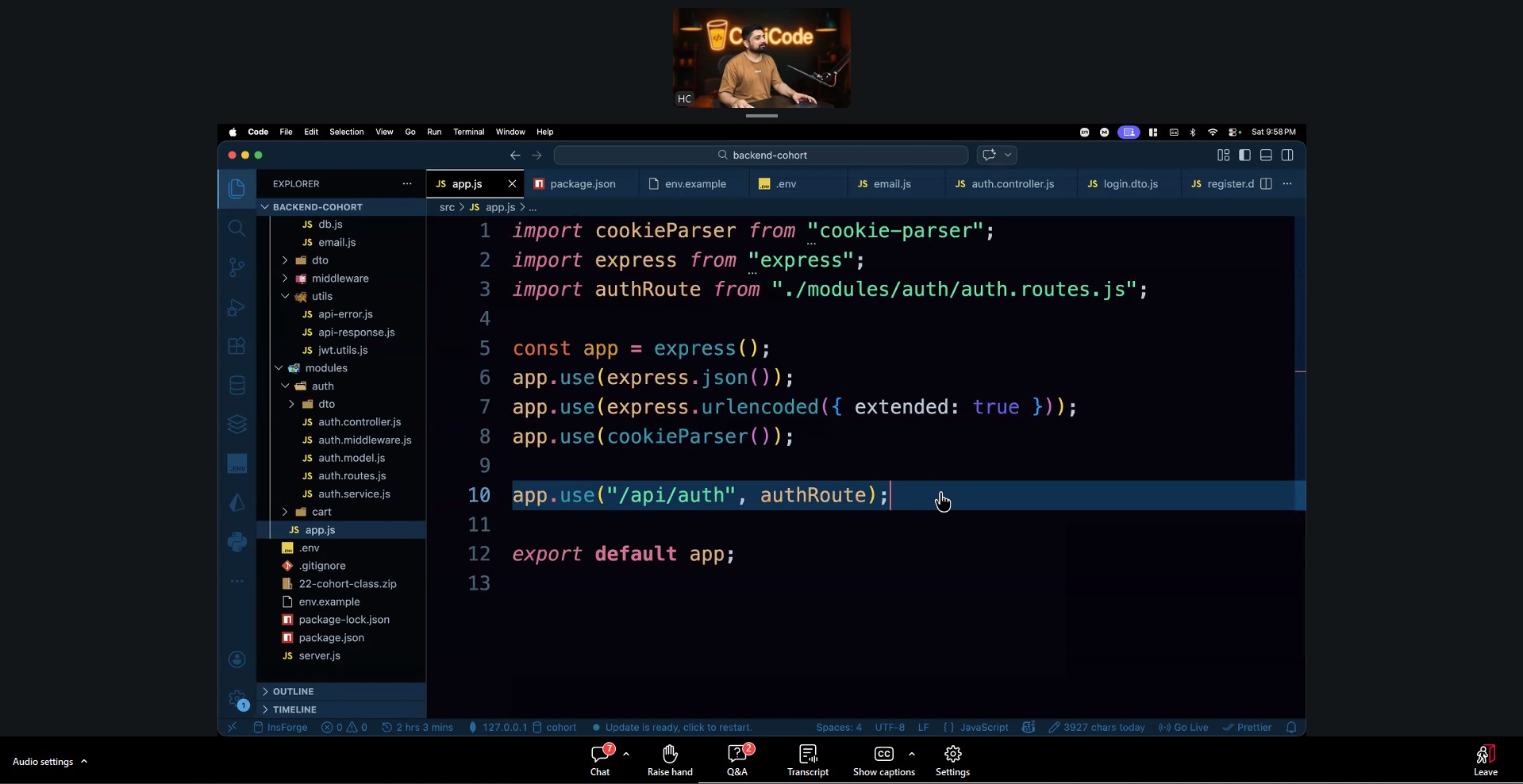Toggle Show captions in meeting toolbar
The width and height of the screenshot is (1523, 784).
click(883, 759)
